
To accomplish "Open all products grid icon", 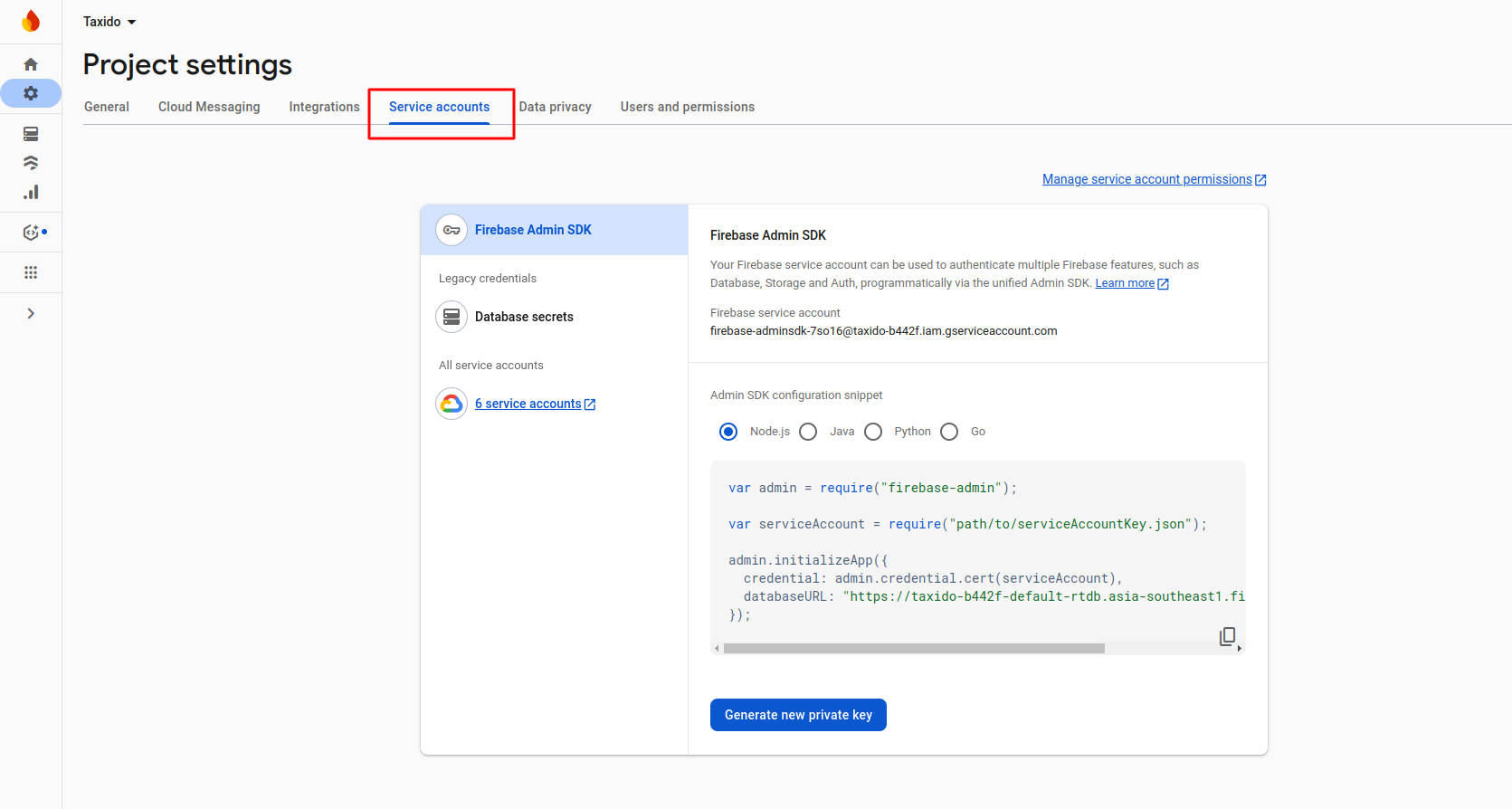I will coord(31,272).
